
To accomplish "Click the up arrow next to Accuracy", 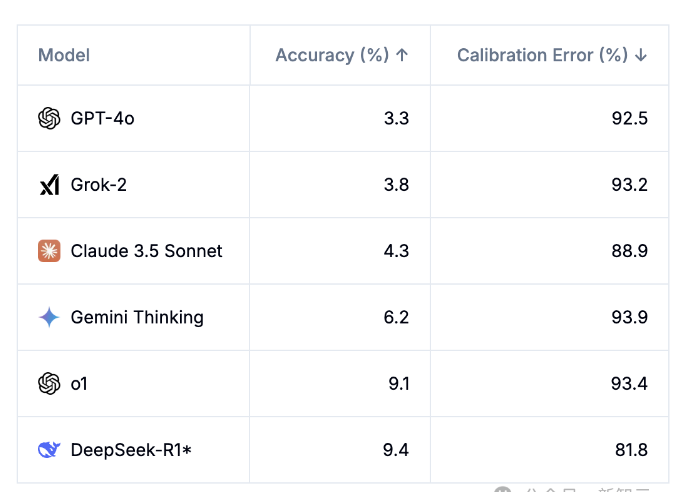I will (x=402, y=55).
